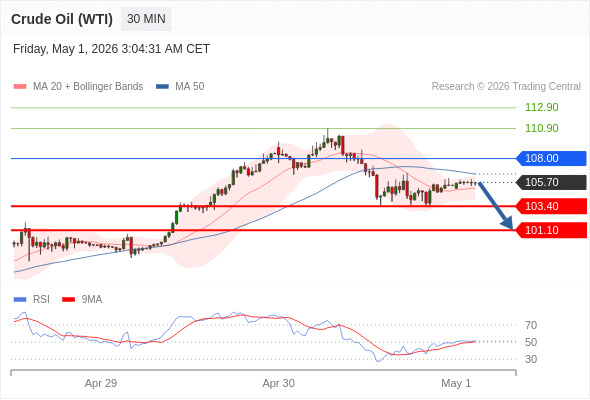This screenshot has width=590, height=400.
Task: Select the 105.70 current price tag
Action: (551, 183)
